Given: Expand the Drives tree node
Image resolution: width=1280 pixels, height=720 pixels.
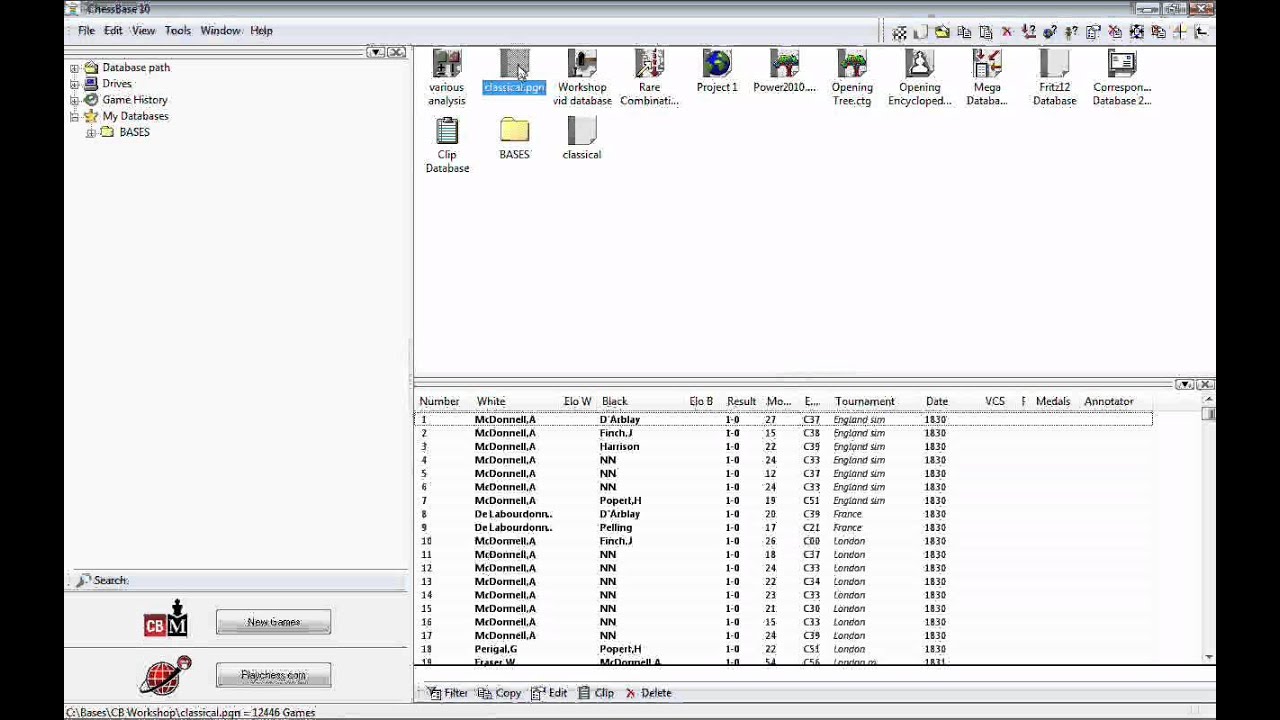Looking at the screenshot, I should coord(74,84).
